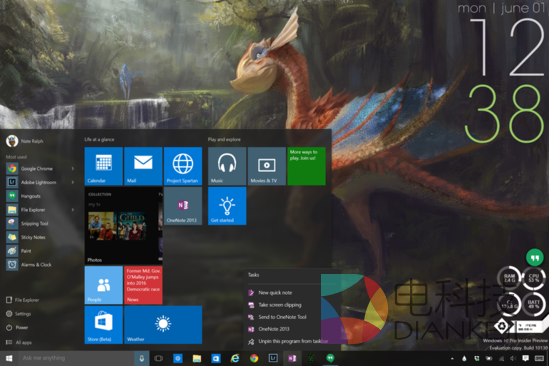Show All apps list
Screen dimensions: 549x366
pos(19,342)
